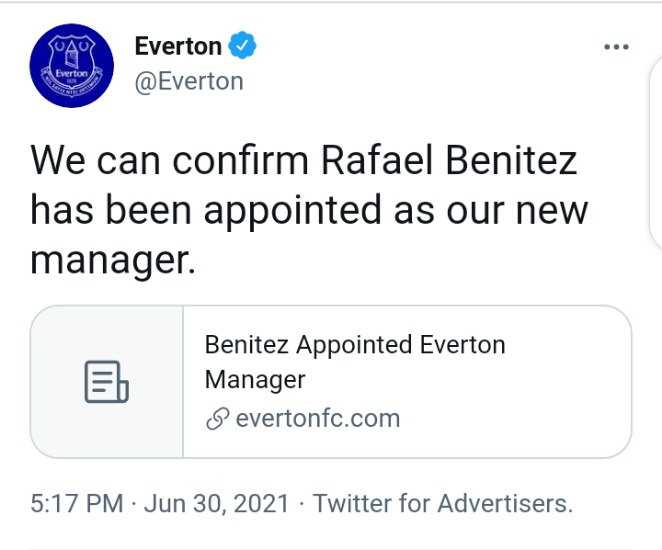Click the blue verified badge
Screen dimensions: 662x550
(242, 45)
